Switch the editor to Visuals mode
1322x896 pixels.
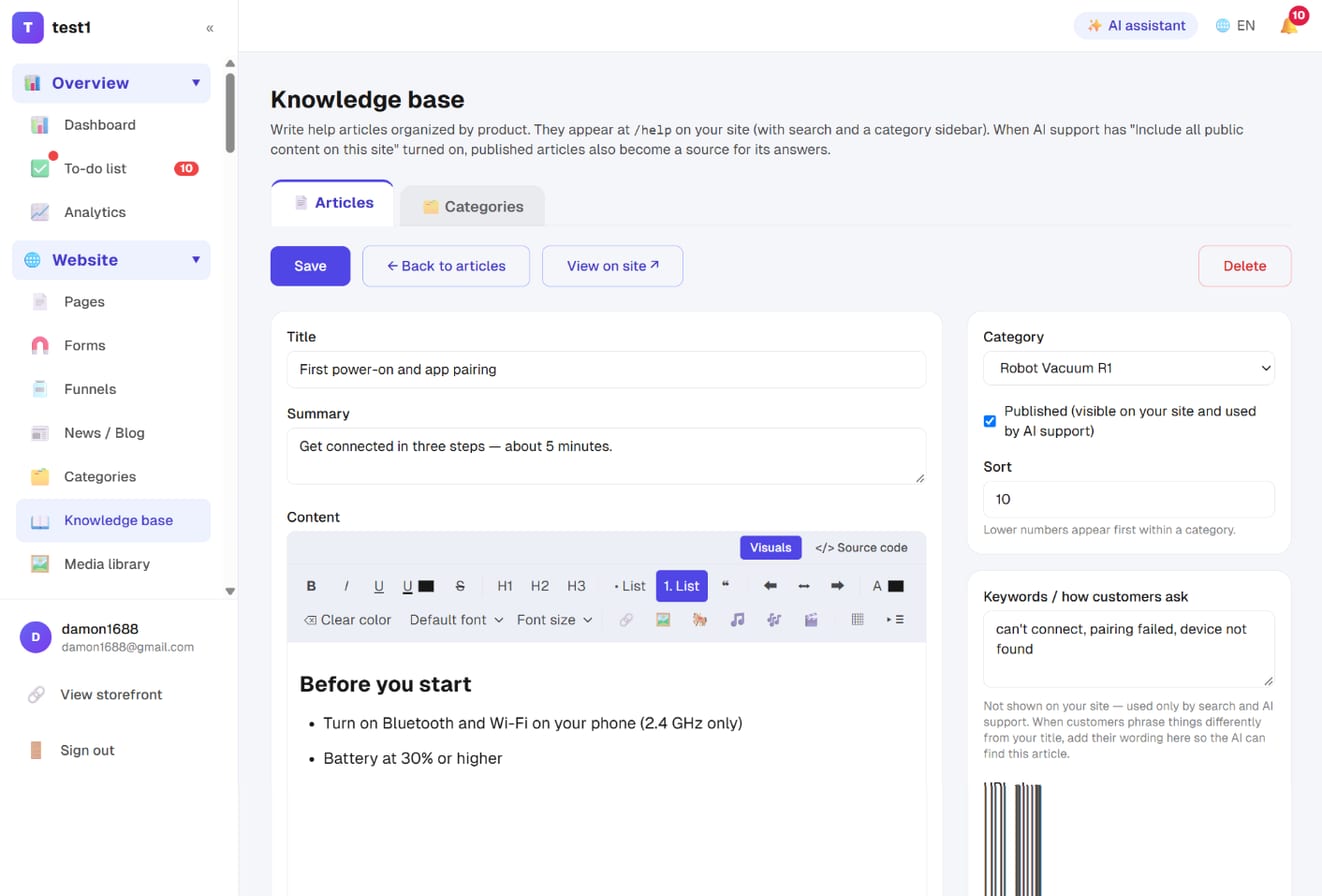770,548
